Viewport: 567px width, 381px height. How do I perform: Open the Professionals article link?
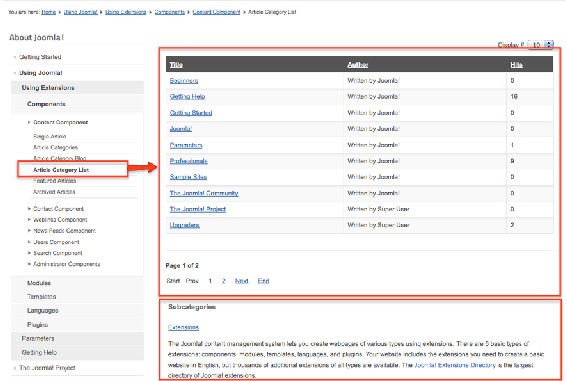tap(188, 161)
